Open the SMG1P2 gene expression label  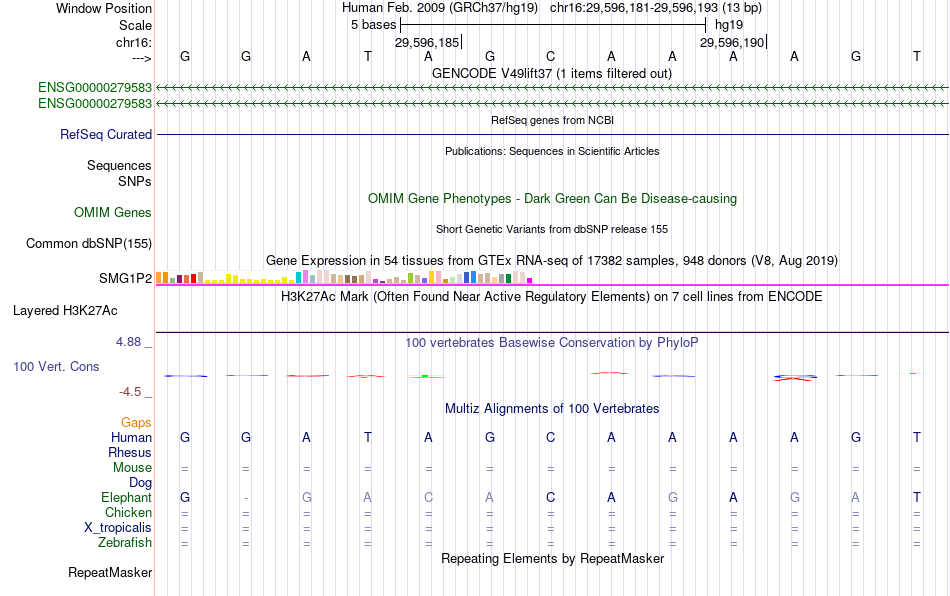click(125, 279)
